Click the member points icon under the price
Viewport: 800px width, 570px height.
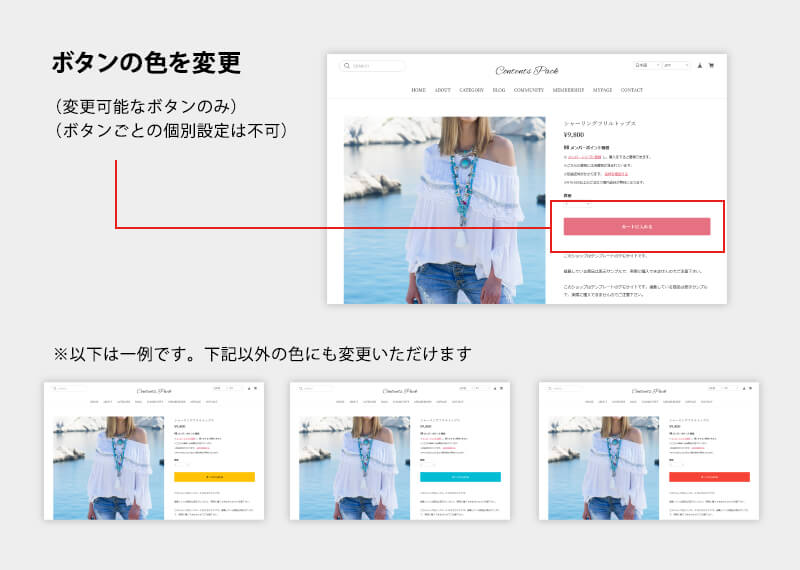click(x=566, y=147)
